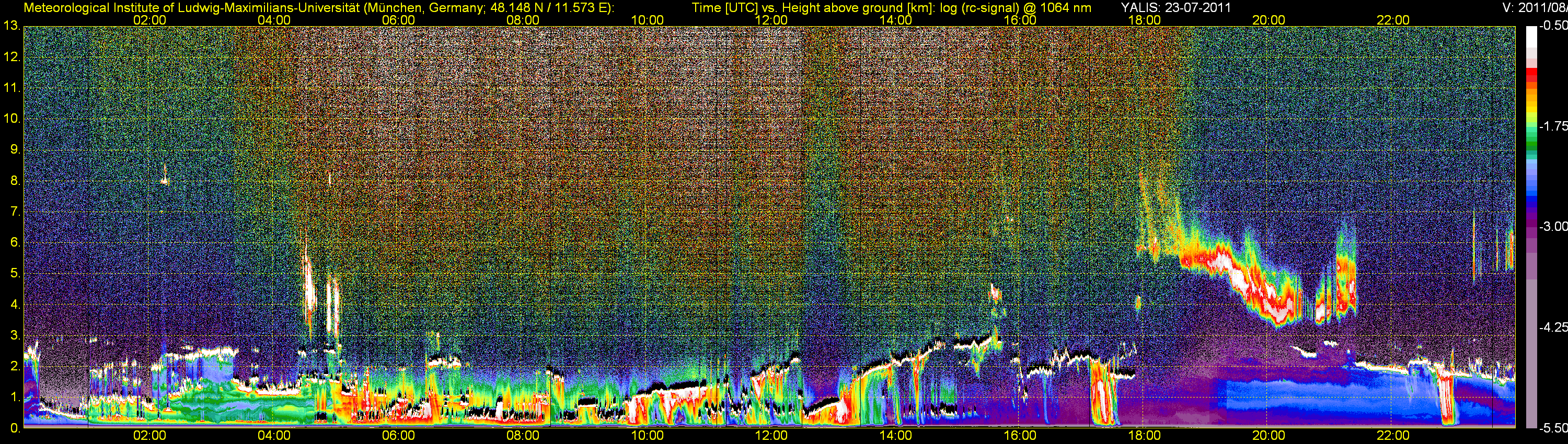Click the -1.75 color scale value

pyautogui.click(x=1553, y=126)
